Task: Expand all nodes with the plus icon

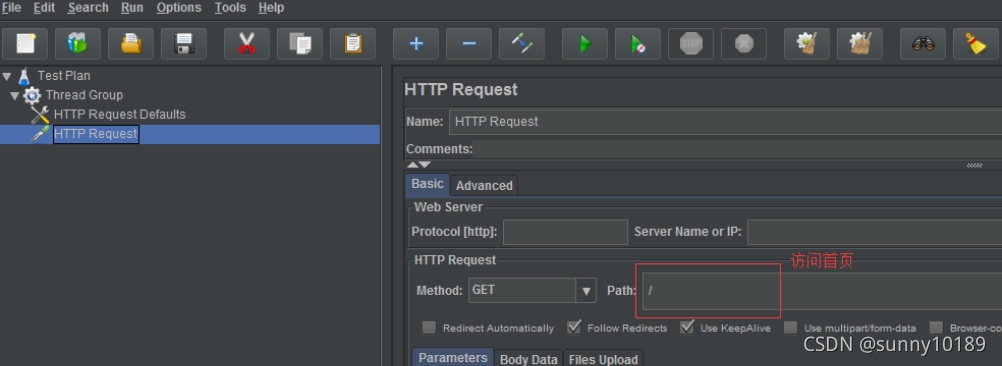Action: point(416,44)
